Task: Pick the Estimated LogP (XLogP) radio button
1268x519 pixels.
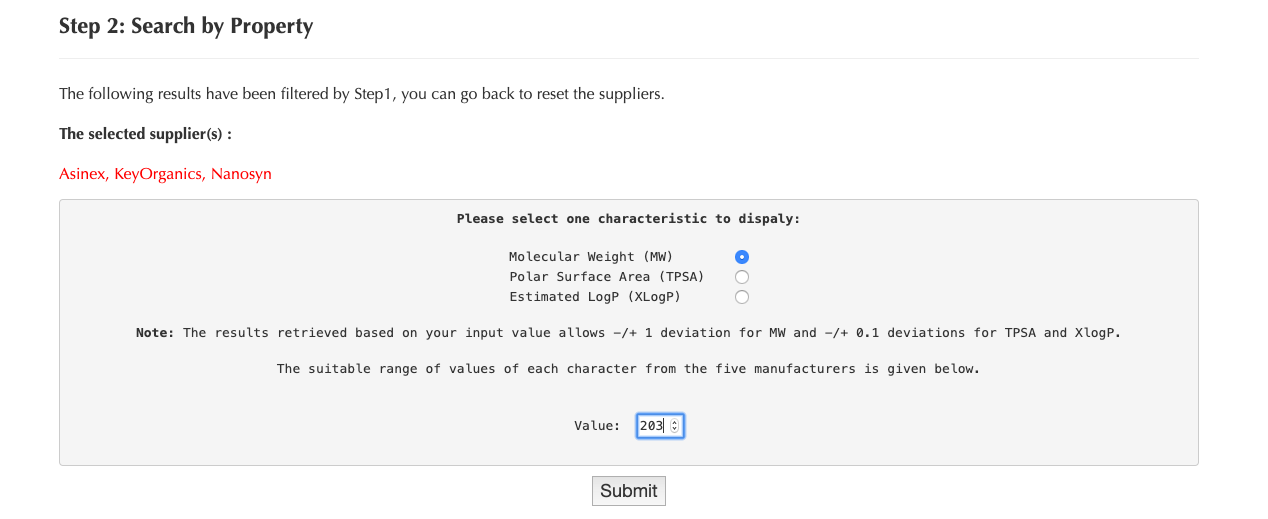Action: [x=742, y=297]
